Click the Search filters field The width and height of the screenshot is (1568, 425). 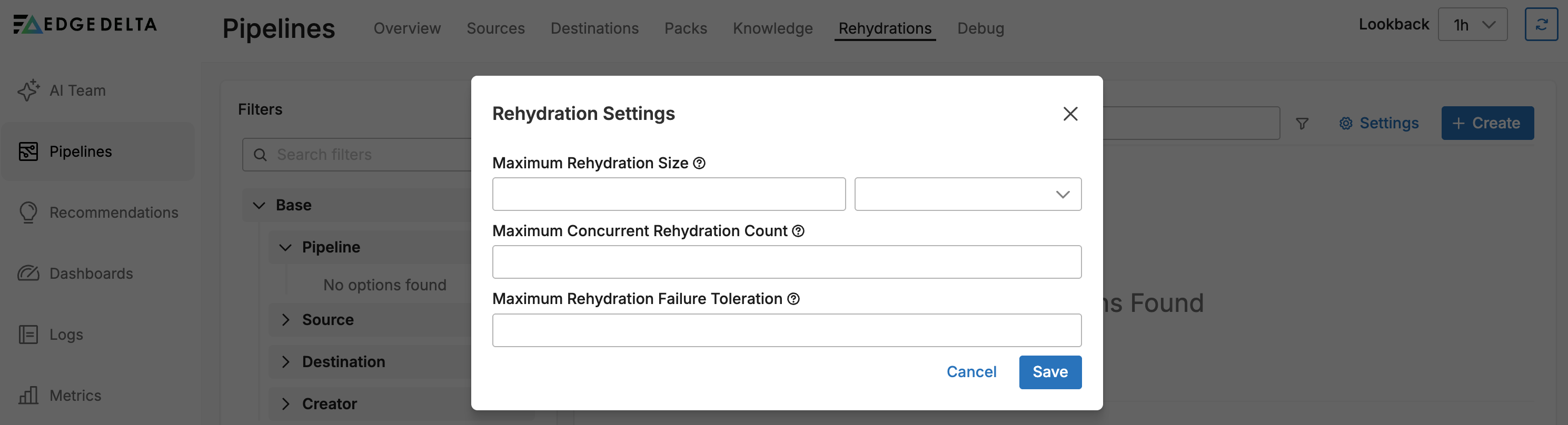point(358,155)
